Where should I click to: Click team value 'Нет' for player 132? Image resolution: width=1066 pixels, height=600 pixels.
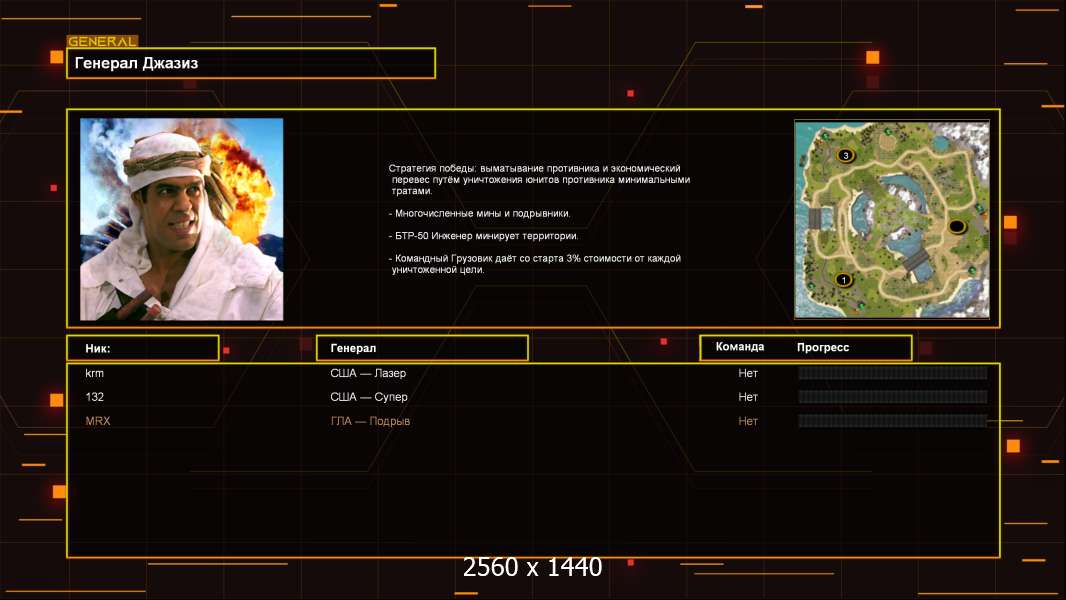748,397
